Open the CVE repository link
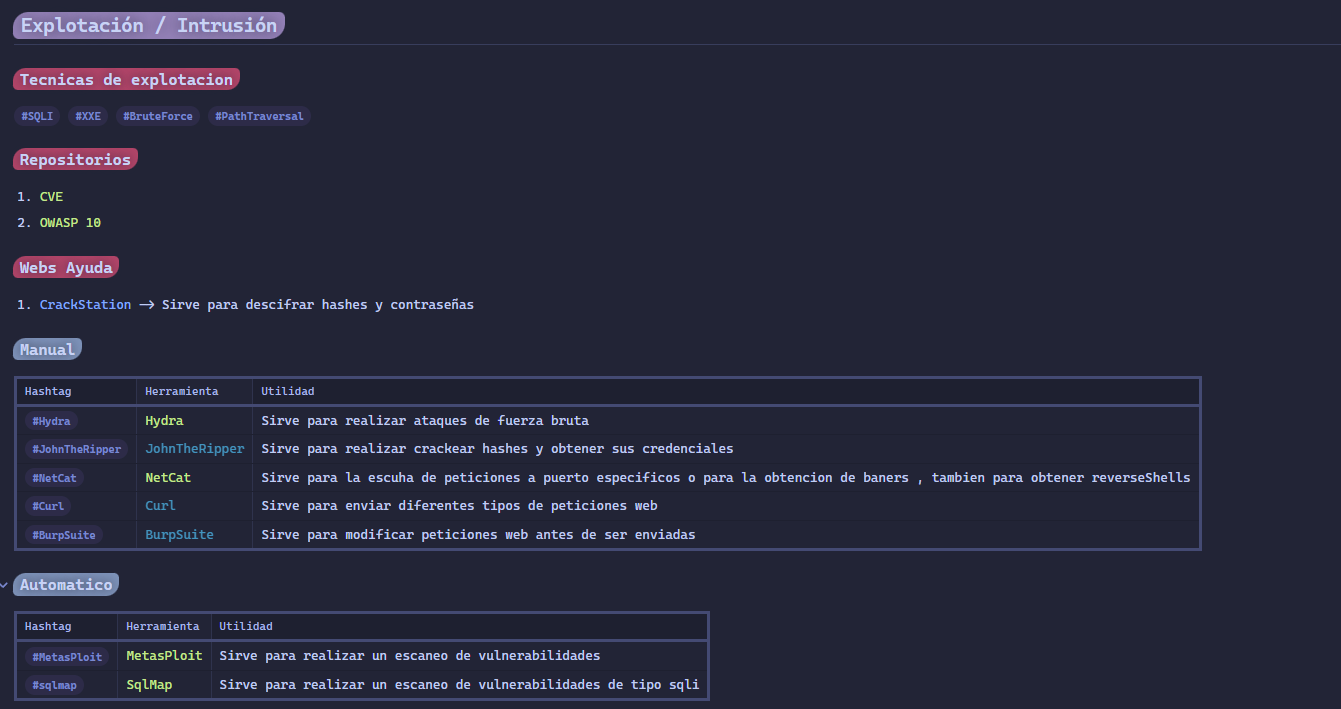Viewport: 1341px width, 709px height. click(49, 196)
